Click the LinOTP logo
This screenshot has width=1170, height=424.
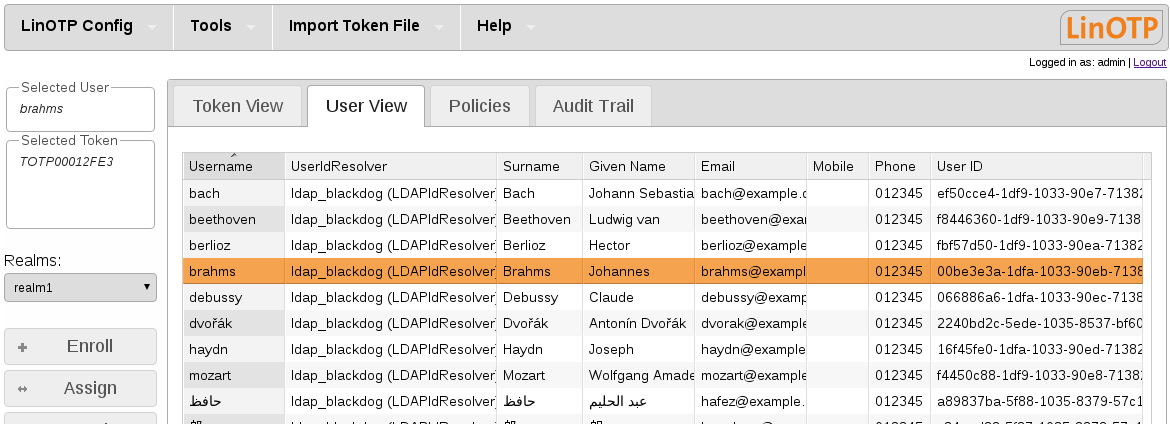[x=1112, y=27]
